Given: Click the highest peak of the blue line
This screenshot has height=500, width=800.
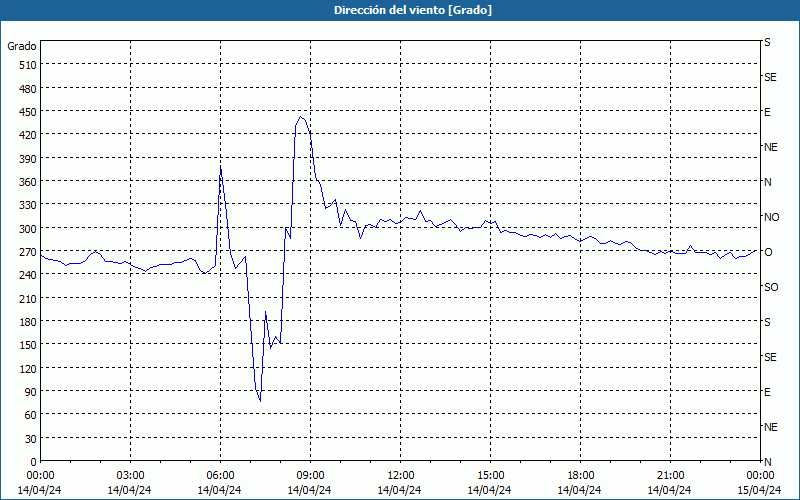Looking at the screenshot, I should click(301, 117).
